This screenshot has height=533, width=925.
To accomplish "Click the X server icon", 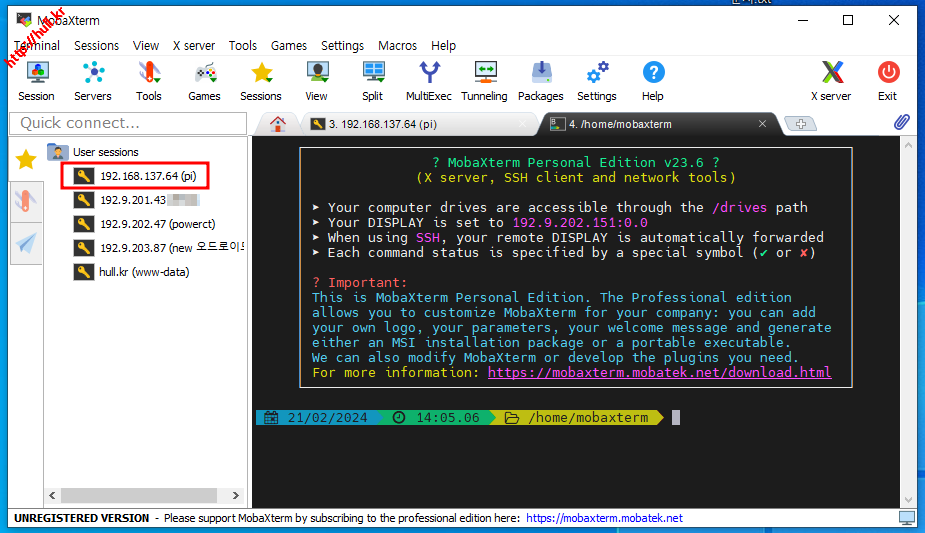I will (x=831, y=80).
